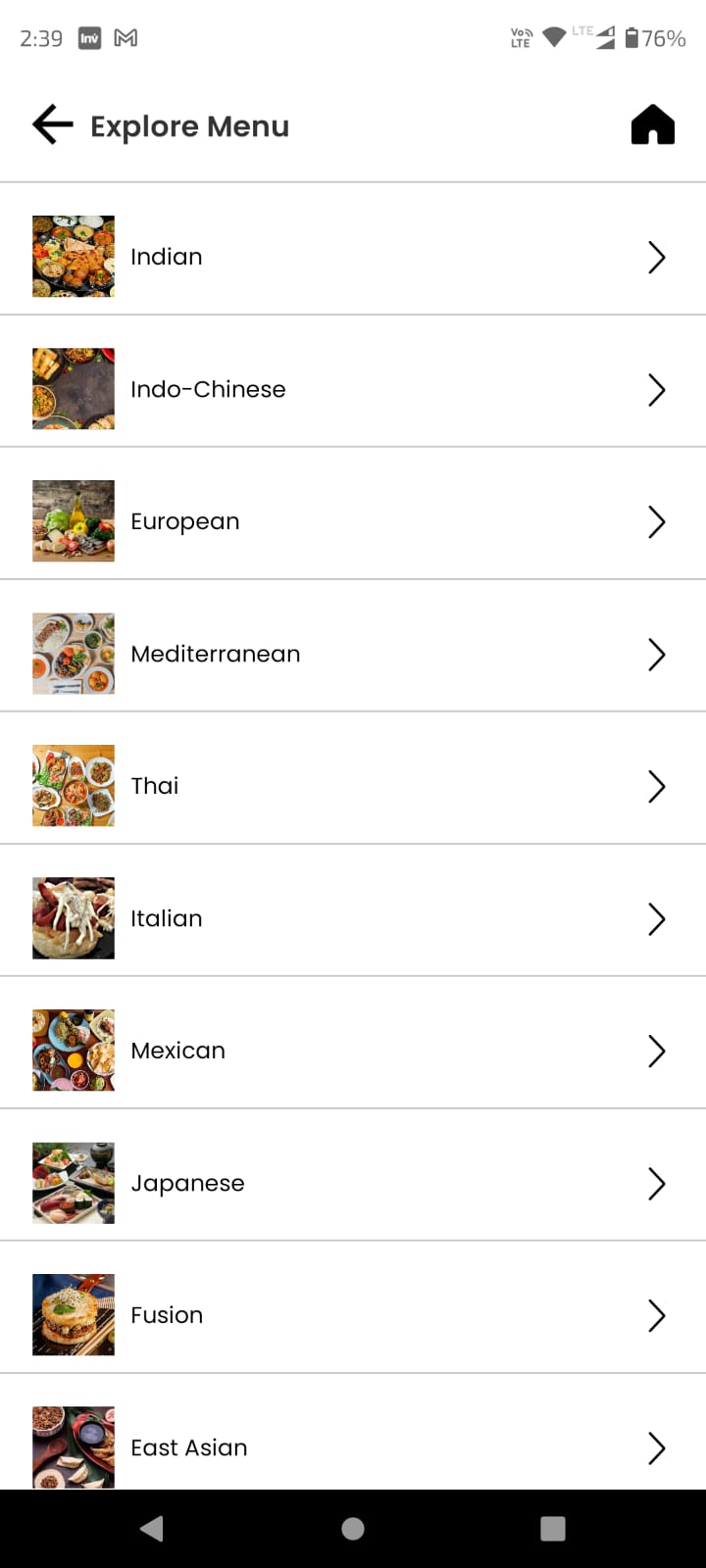The height and width of the screenshot is (1568, 706).
Task: Tap the back arrow icon
Action: tap(53, 125)
